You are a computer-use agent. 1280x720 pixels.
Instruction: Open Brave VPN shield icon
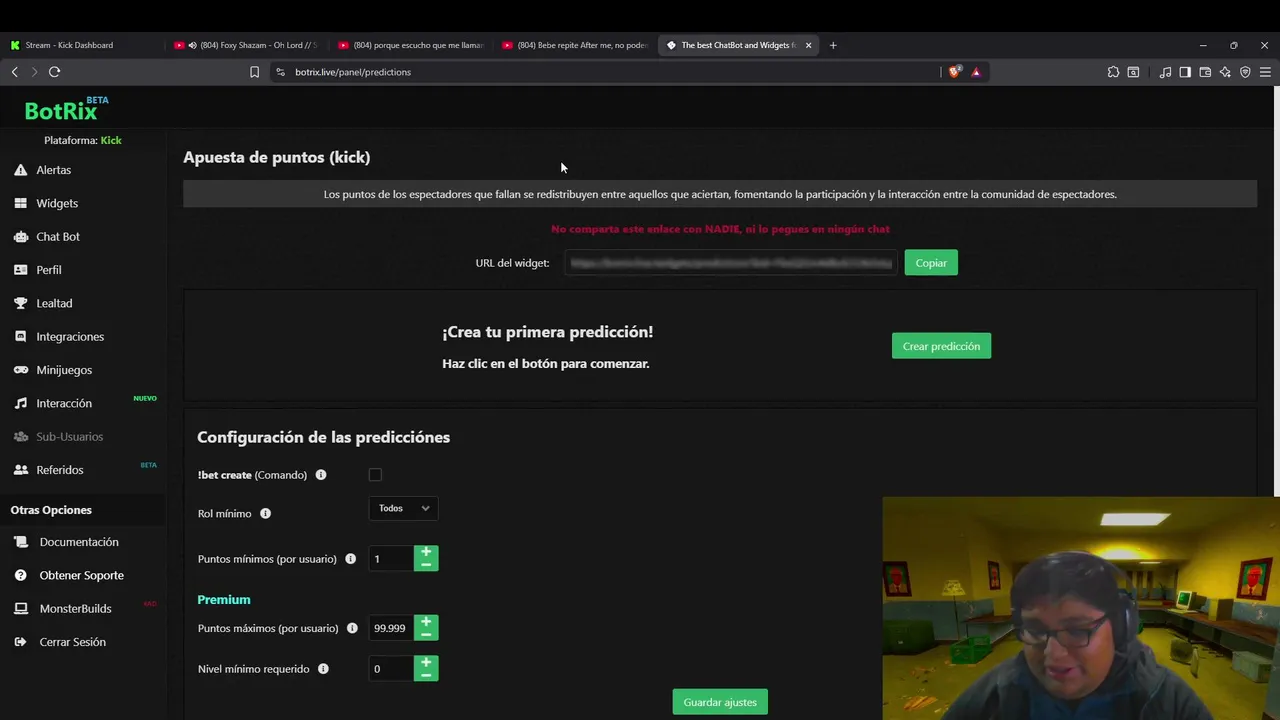[1245, 72]
